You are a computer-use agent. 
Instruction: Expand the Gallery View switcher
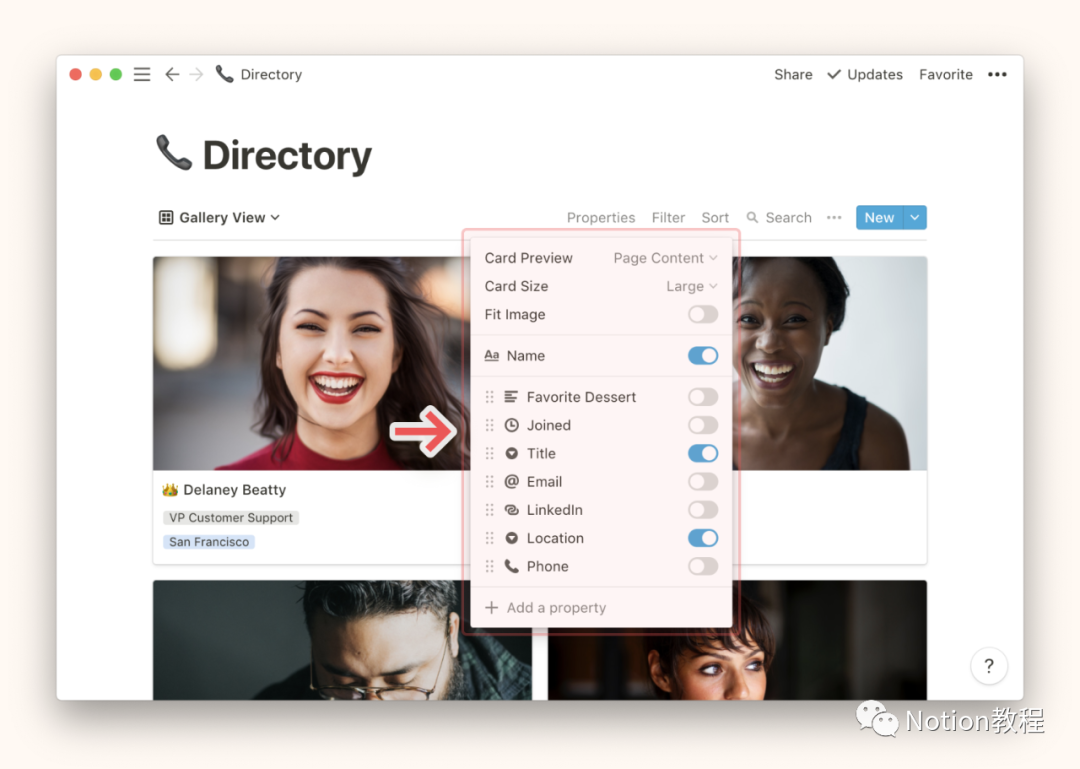click(x=220, y=218)
